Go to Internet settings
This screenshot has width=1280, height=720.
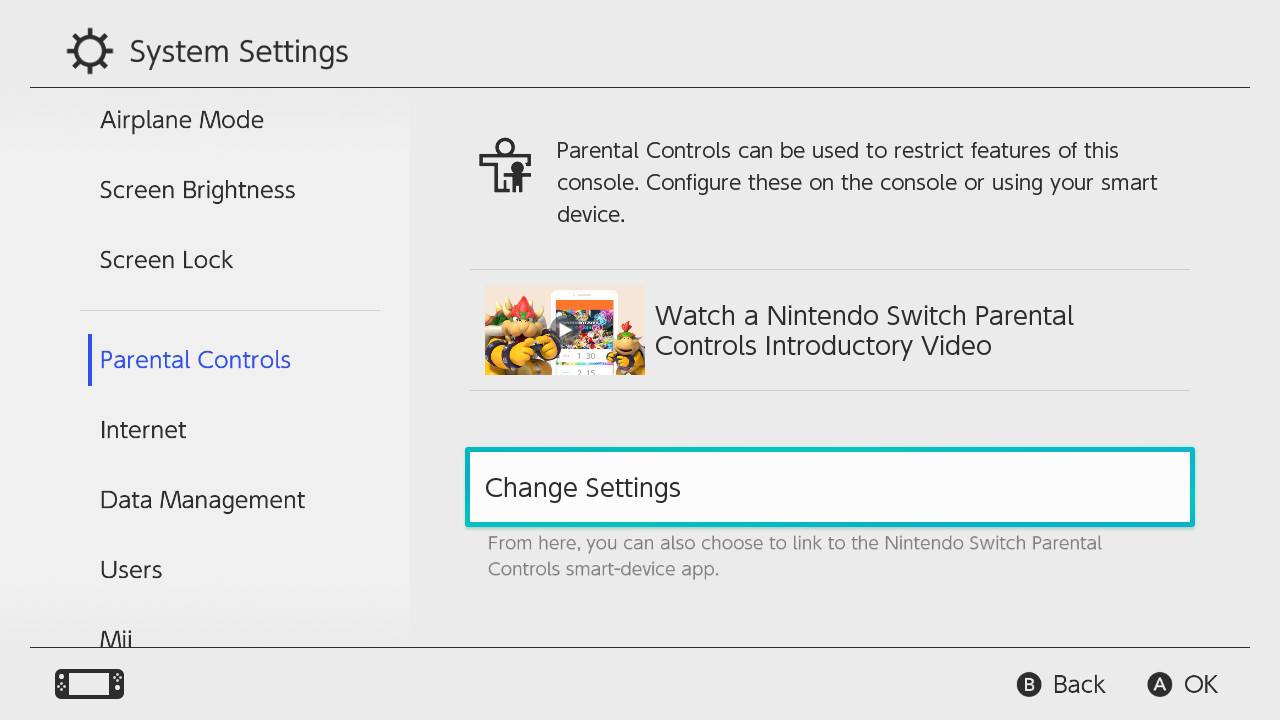[143, 430]
